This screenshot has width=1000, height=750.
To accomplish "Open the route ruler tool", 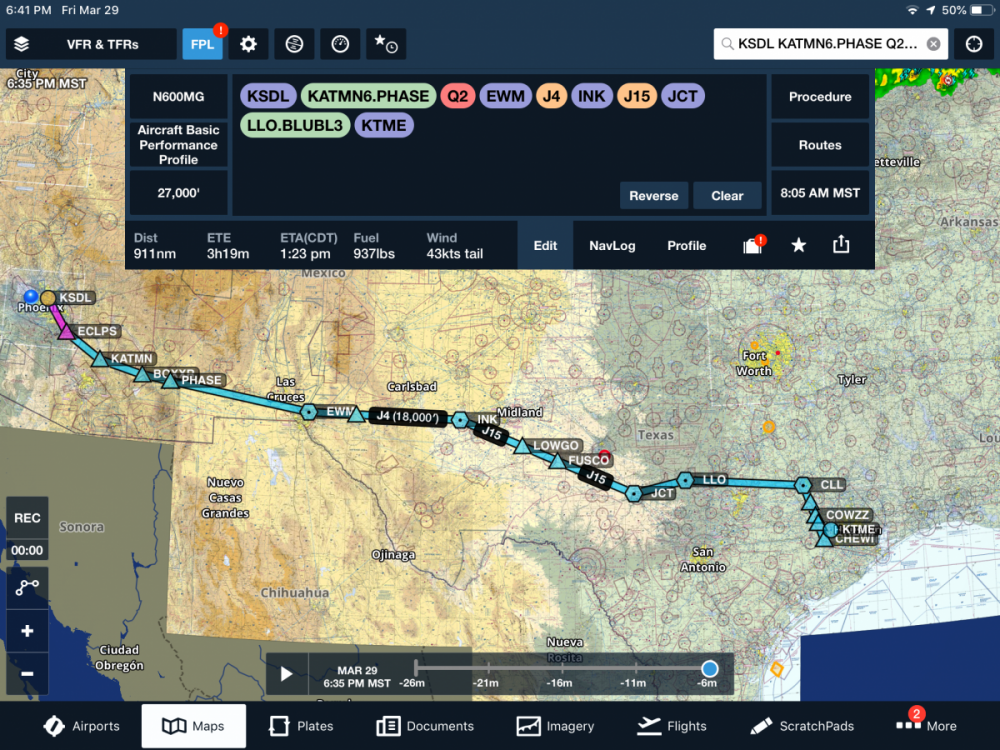I will point(27,587).
